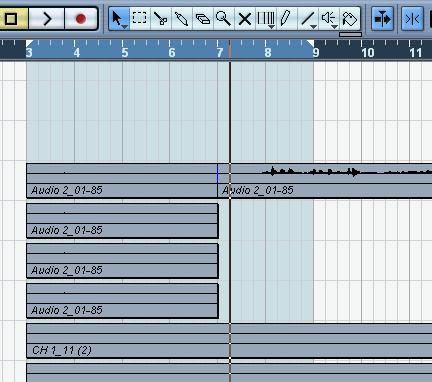Activate the Zoom magnifier tool

223,18
